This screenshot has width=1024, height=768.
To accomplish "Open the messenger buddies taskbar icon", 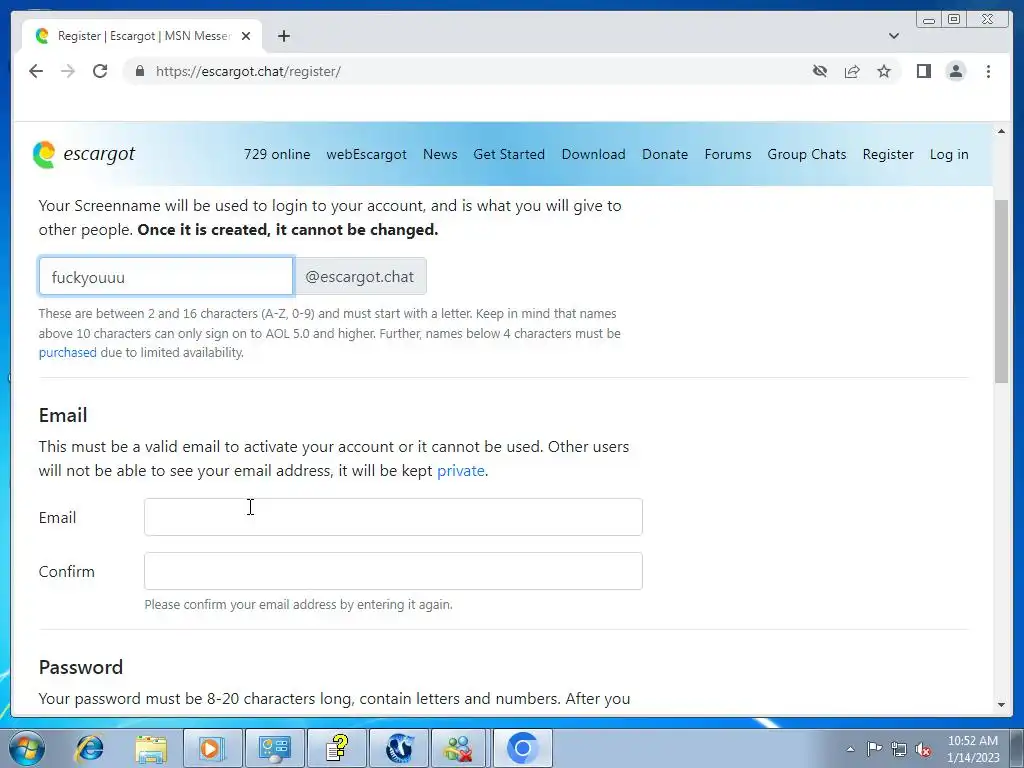I will click(x=460, y=748).
